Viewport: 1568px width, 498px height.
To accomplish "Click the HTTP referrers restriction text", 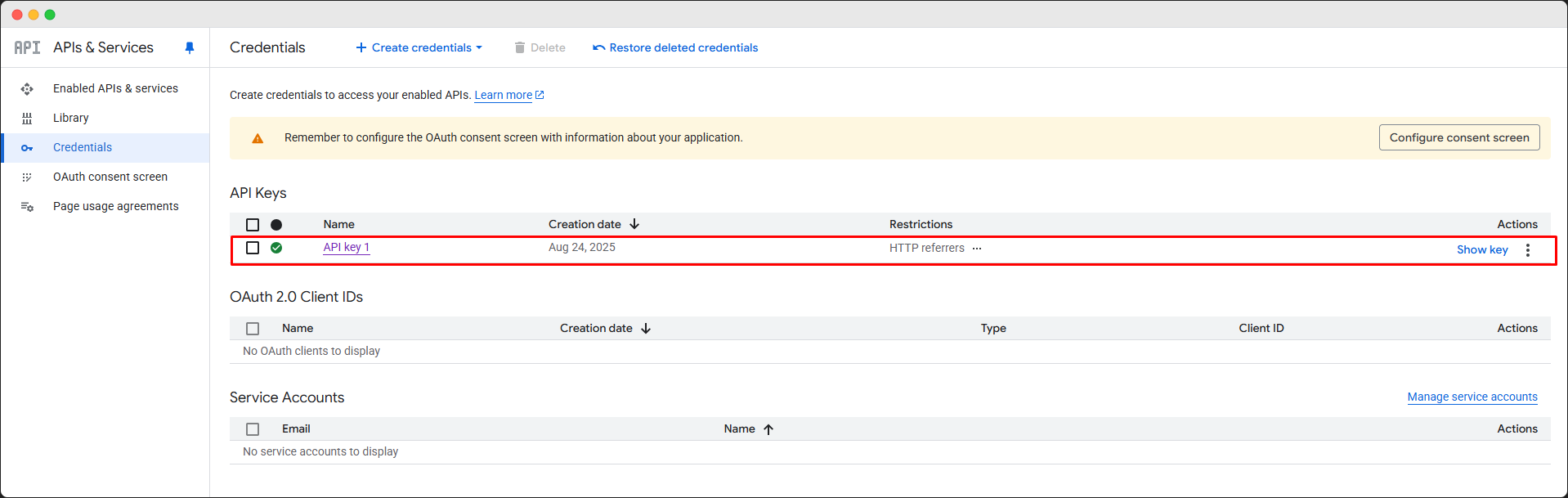I will (927, 248).
